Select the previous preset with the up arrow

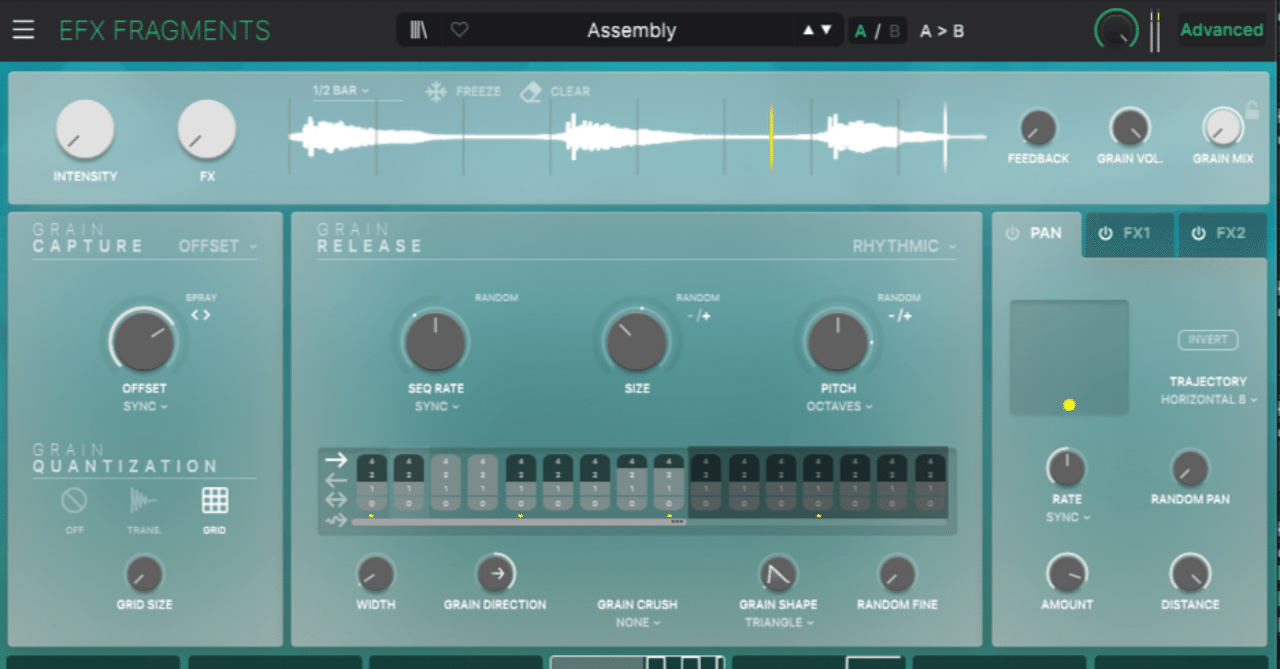808,30
